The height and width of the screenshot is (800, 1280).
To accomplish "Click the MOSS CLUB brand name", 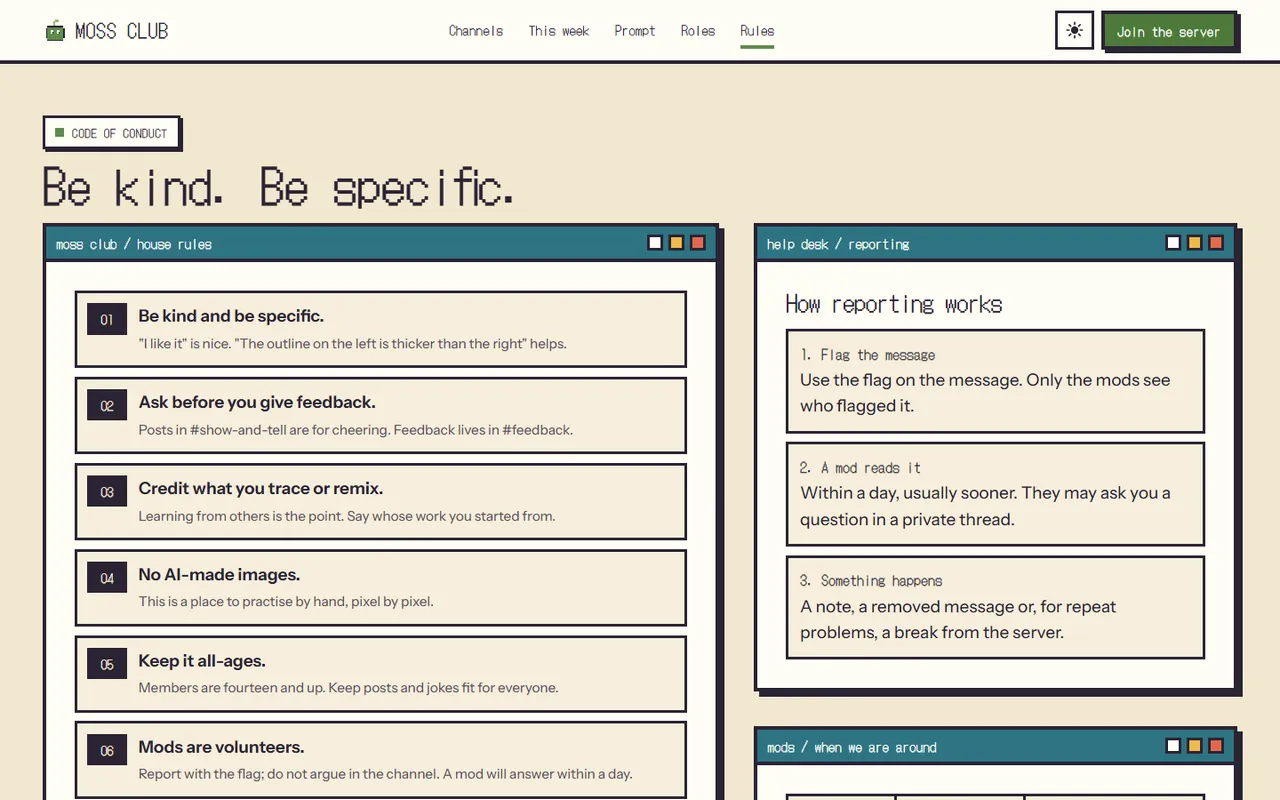I will [x=122, y=31].
